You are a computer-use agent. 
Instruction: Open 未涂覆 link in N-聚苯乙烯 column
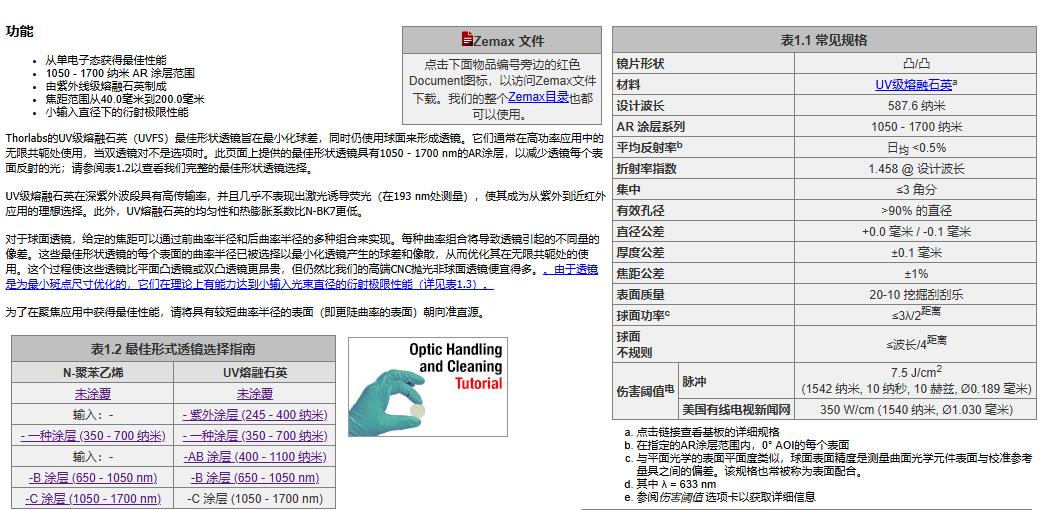pos(92,394)
